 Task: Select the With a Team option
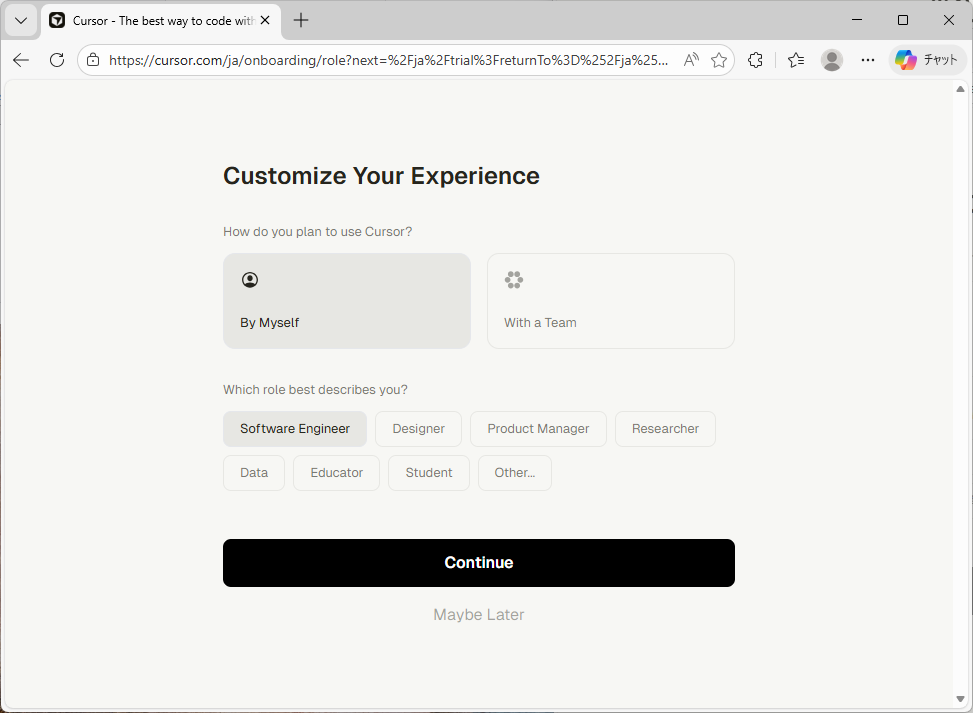(x=610, y=301)
